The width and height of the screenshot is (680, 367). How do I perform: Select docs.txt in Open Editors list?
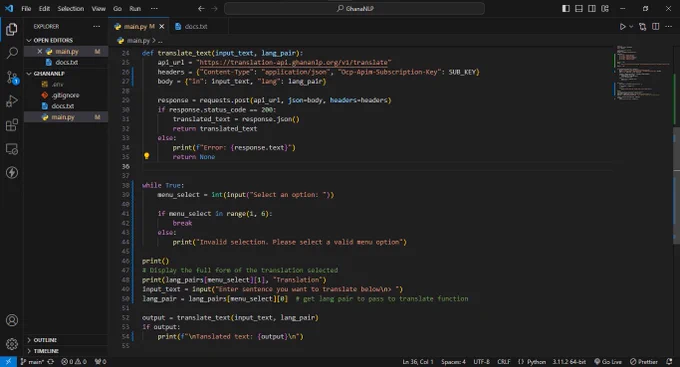point(66,62)
